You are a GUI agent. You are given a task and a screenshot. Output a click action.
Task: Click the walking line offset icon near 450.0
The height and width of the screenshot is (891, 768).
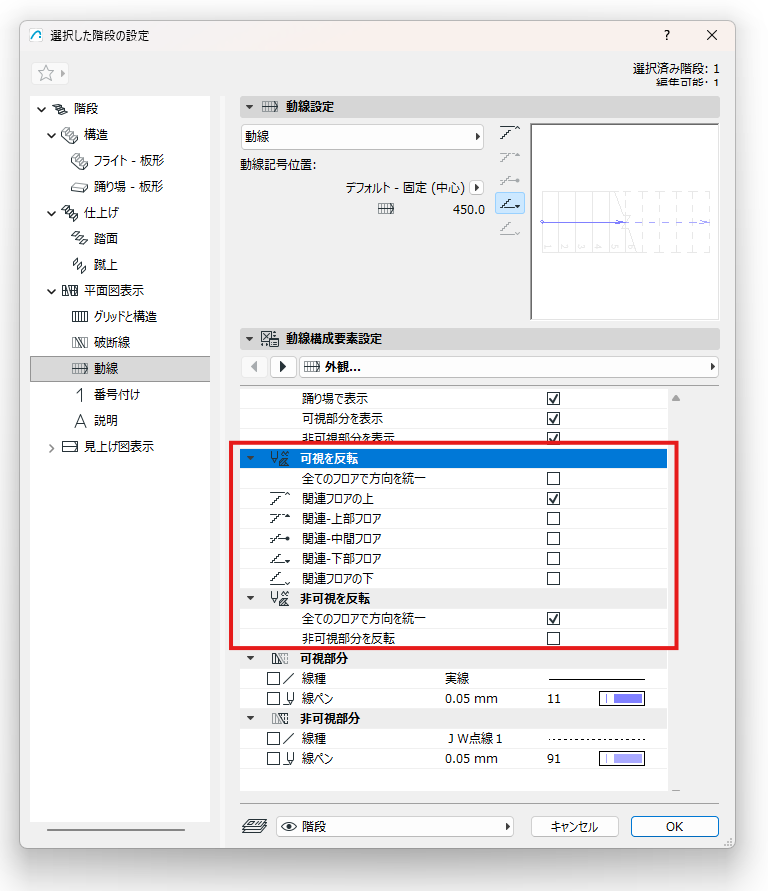[386, 209]
